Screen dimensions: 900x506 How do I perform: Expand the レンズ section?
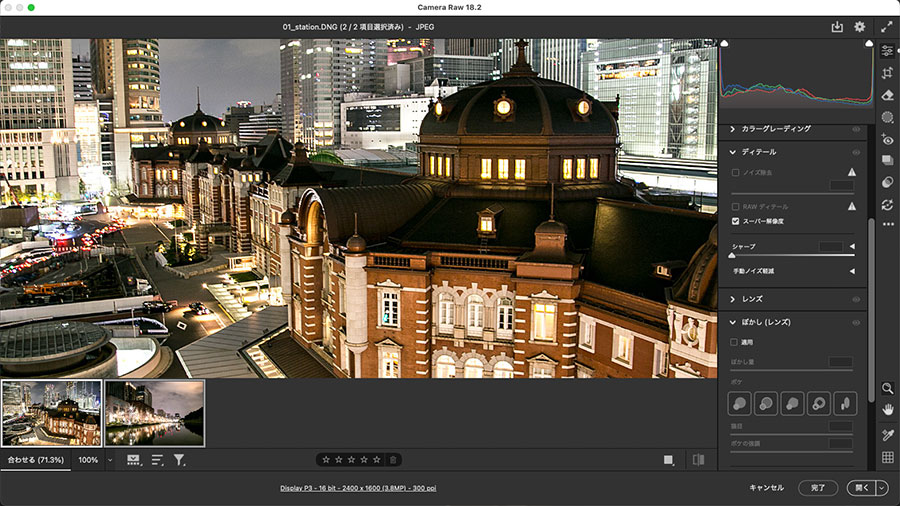732,299
